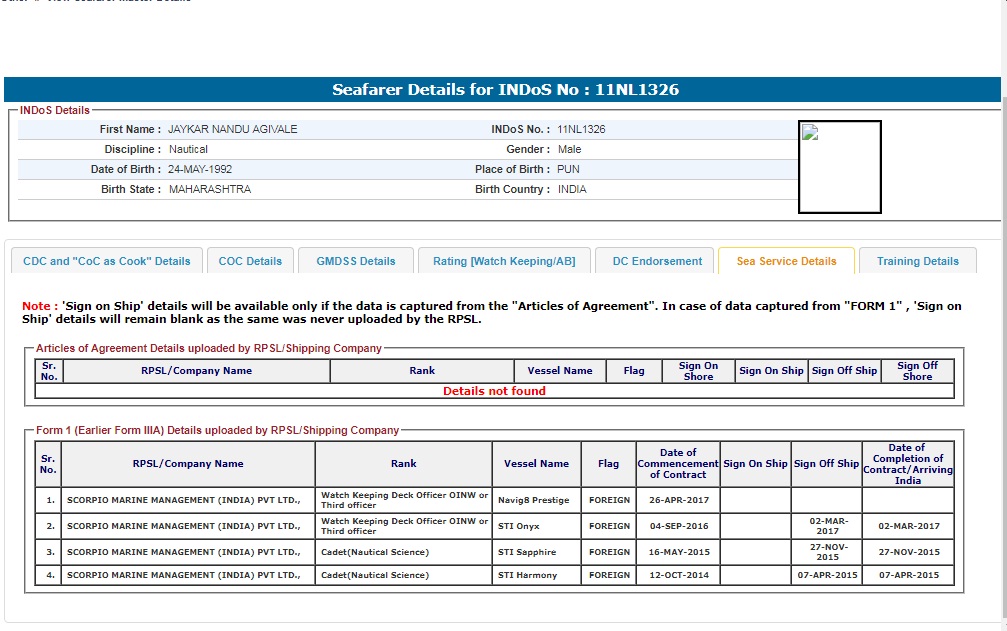This screenshot has width=1007, height=631.
Task: Click the INDoS No. value 11NL1326 field
Action: point(581,129)
